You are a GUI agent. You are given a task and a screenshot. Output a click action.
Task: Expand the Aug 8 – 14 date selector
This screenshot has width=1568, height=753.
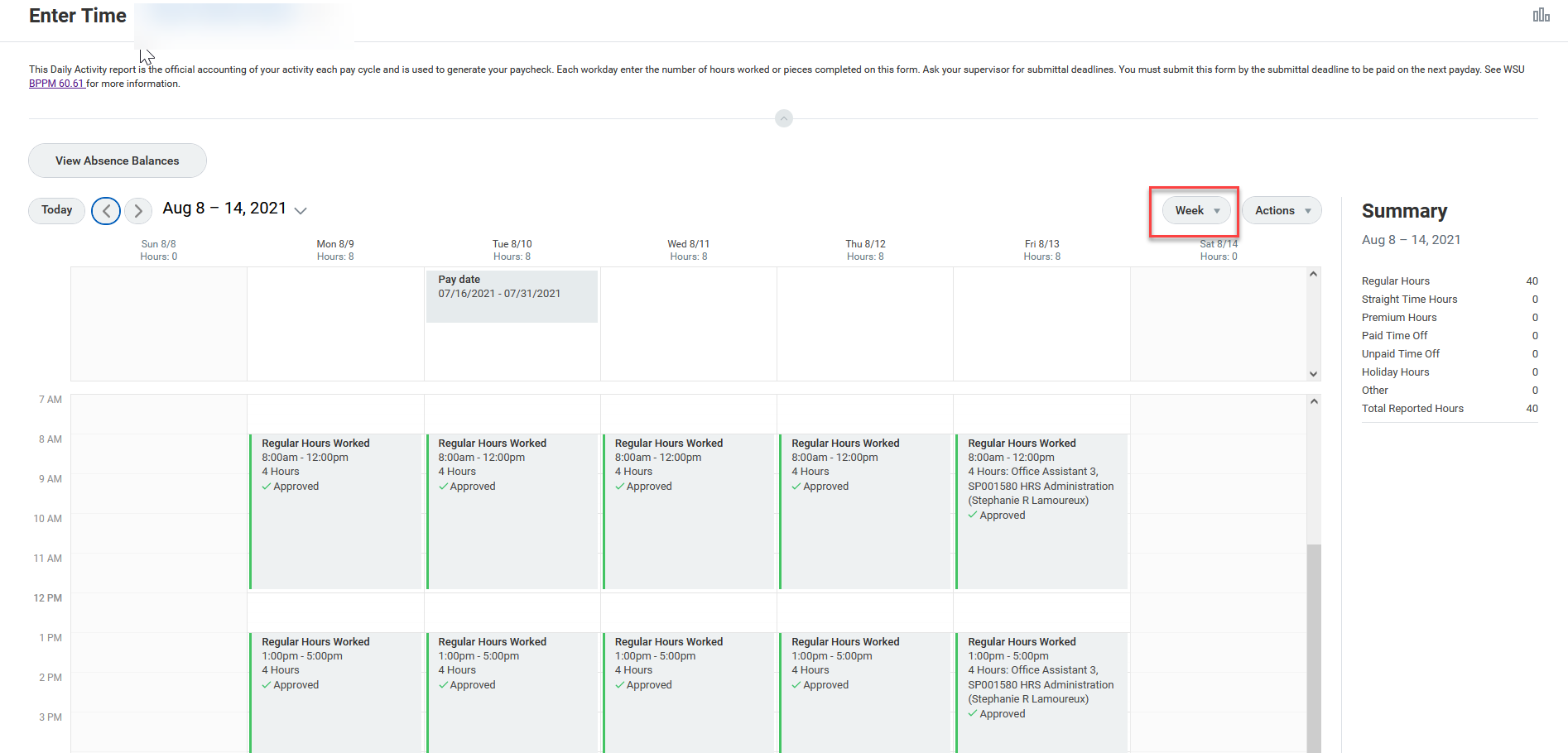(x=300, y=210)
